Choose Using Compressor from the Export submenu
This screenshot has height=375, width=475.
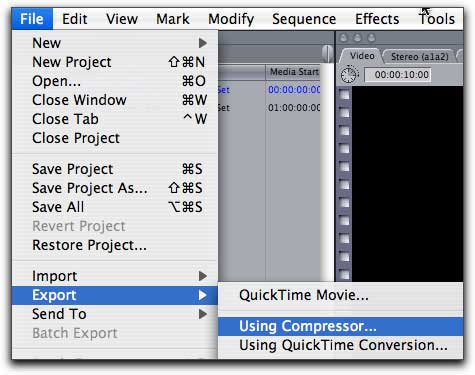[x=340, y=326]
